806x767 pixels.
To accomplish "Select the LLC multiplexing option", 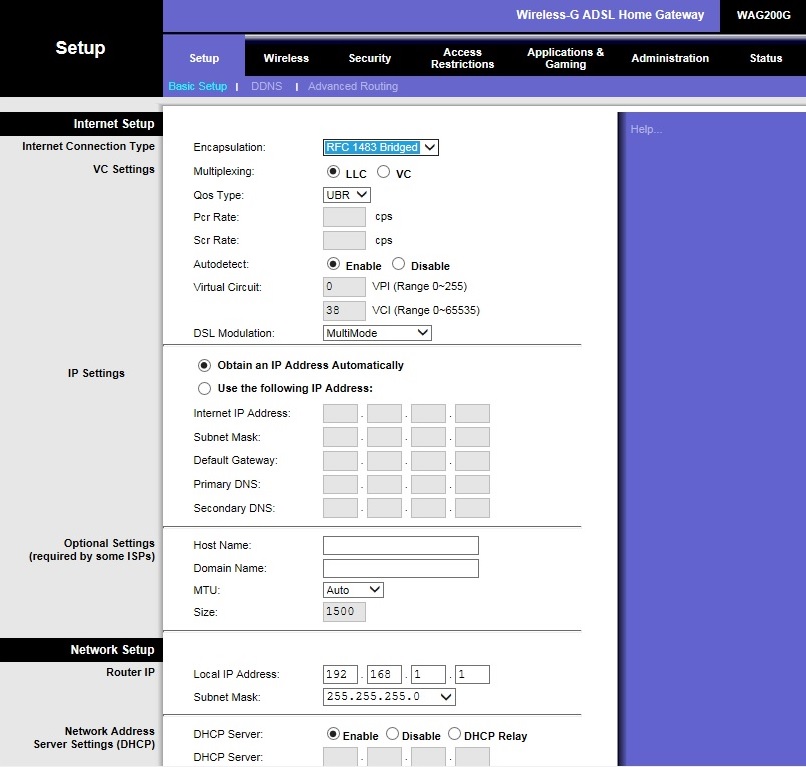I will pyautogui.click(x=332, y=171).
